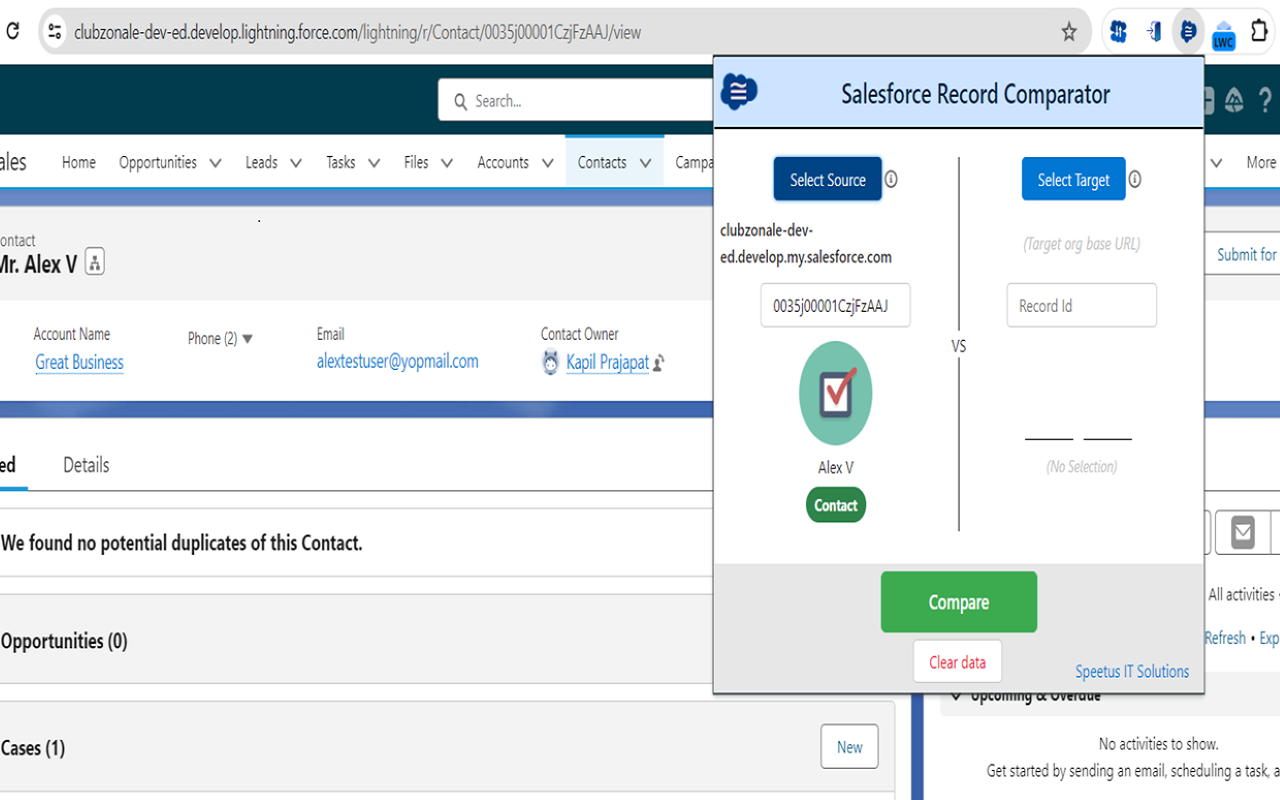This screenshot has width=1280, height=800.
Task: Click the Record Comparator cloud logo
Action: pos(739,92)
